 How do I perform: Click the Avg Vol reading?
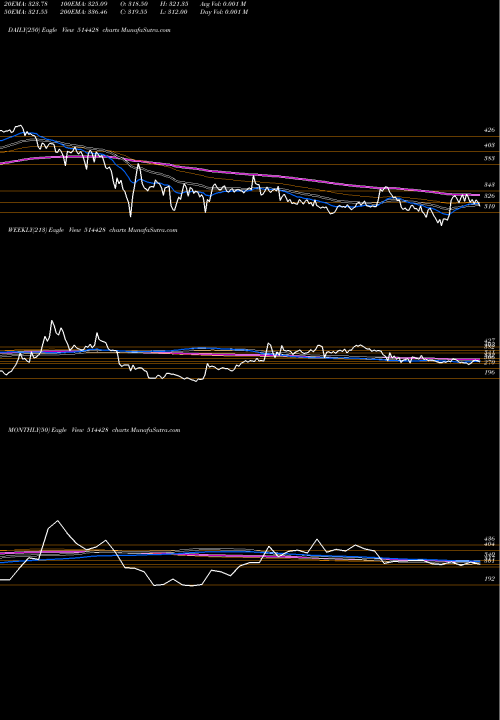pos(224,4)
